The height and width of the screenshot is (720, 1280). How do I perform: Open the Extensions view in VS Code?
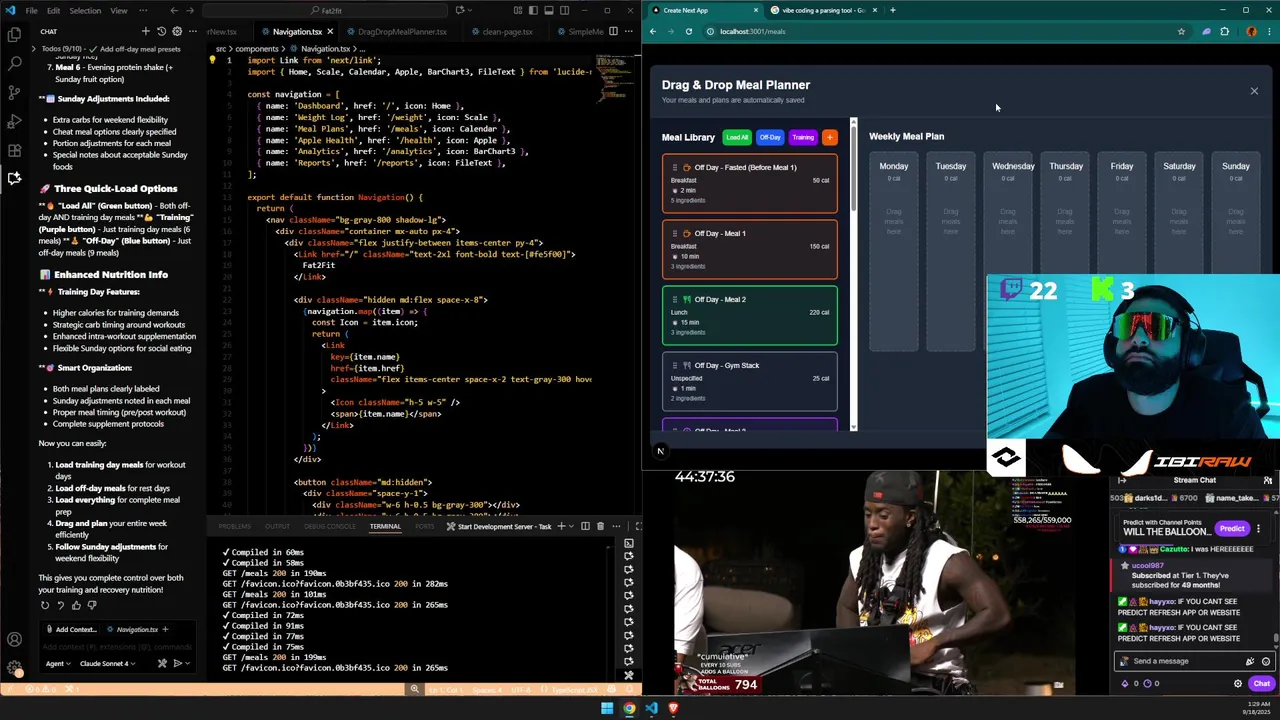(x=14, y=150)
